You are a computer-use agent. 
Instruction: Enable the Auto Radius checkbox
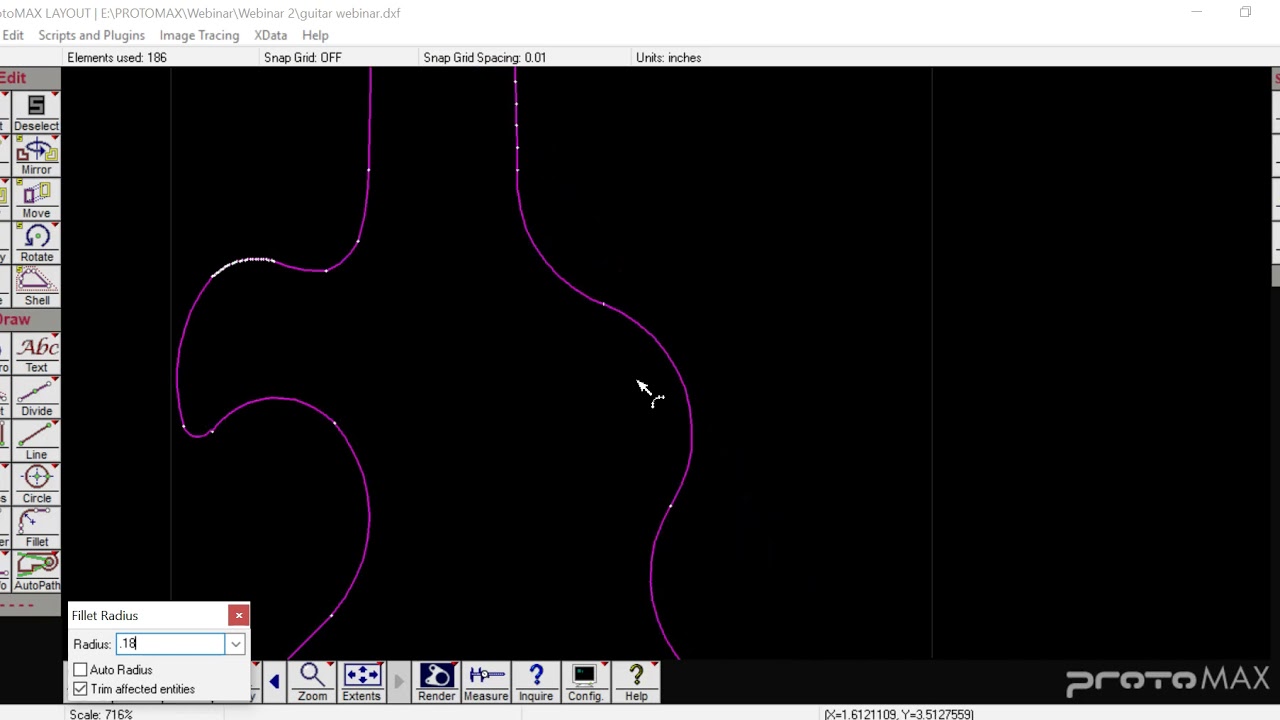click(80, 670)
